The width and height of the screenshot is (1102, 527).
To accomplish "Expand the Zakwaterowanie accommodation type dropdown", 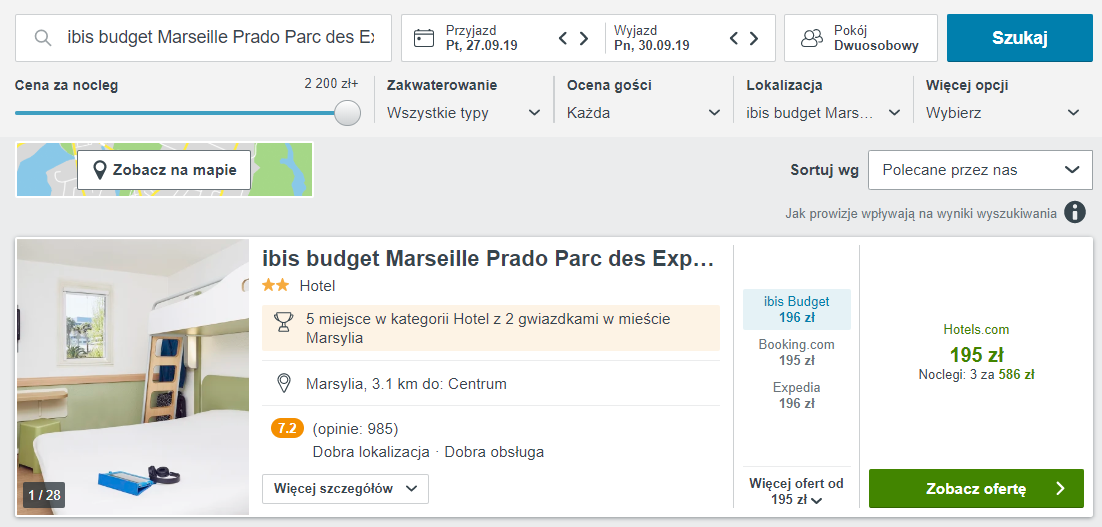I will pos(464,113).
